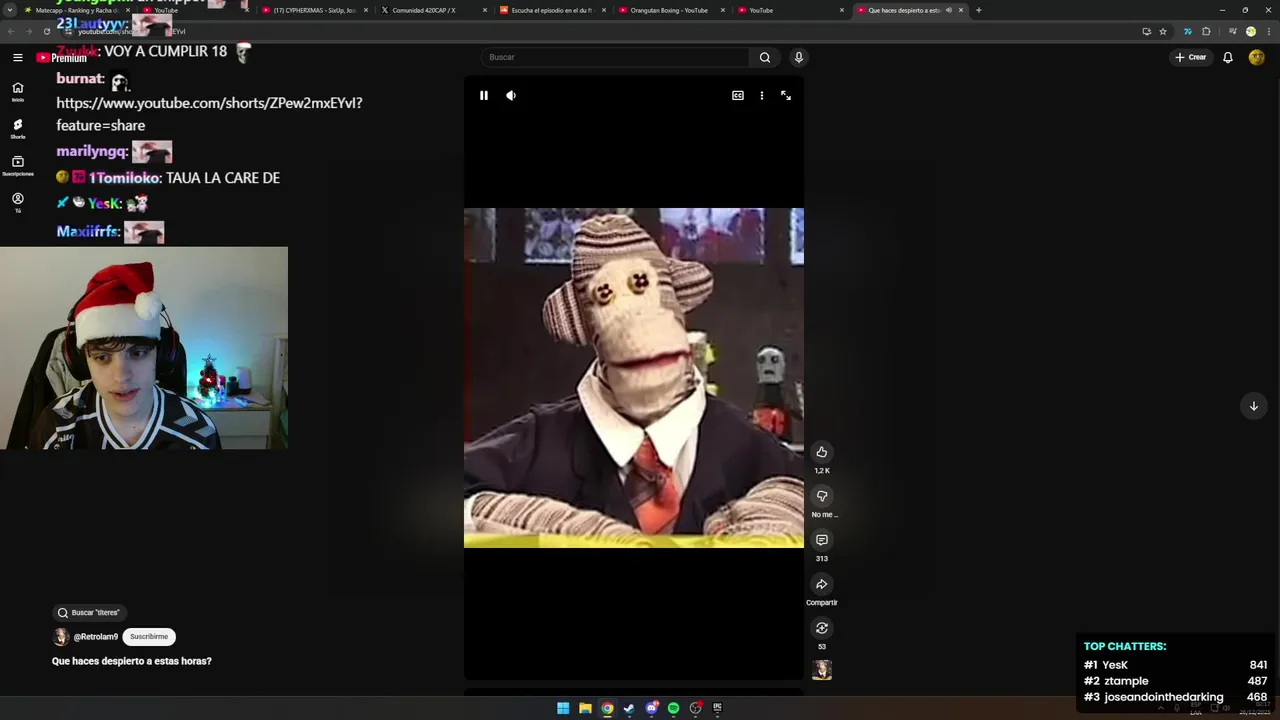Focus the Buscar search field

click(615, 57)
